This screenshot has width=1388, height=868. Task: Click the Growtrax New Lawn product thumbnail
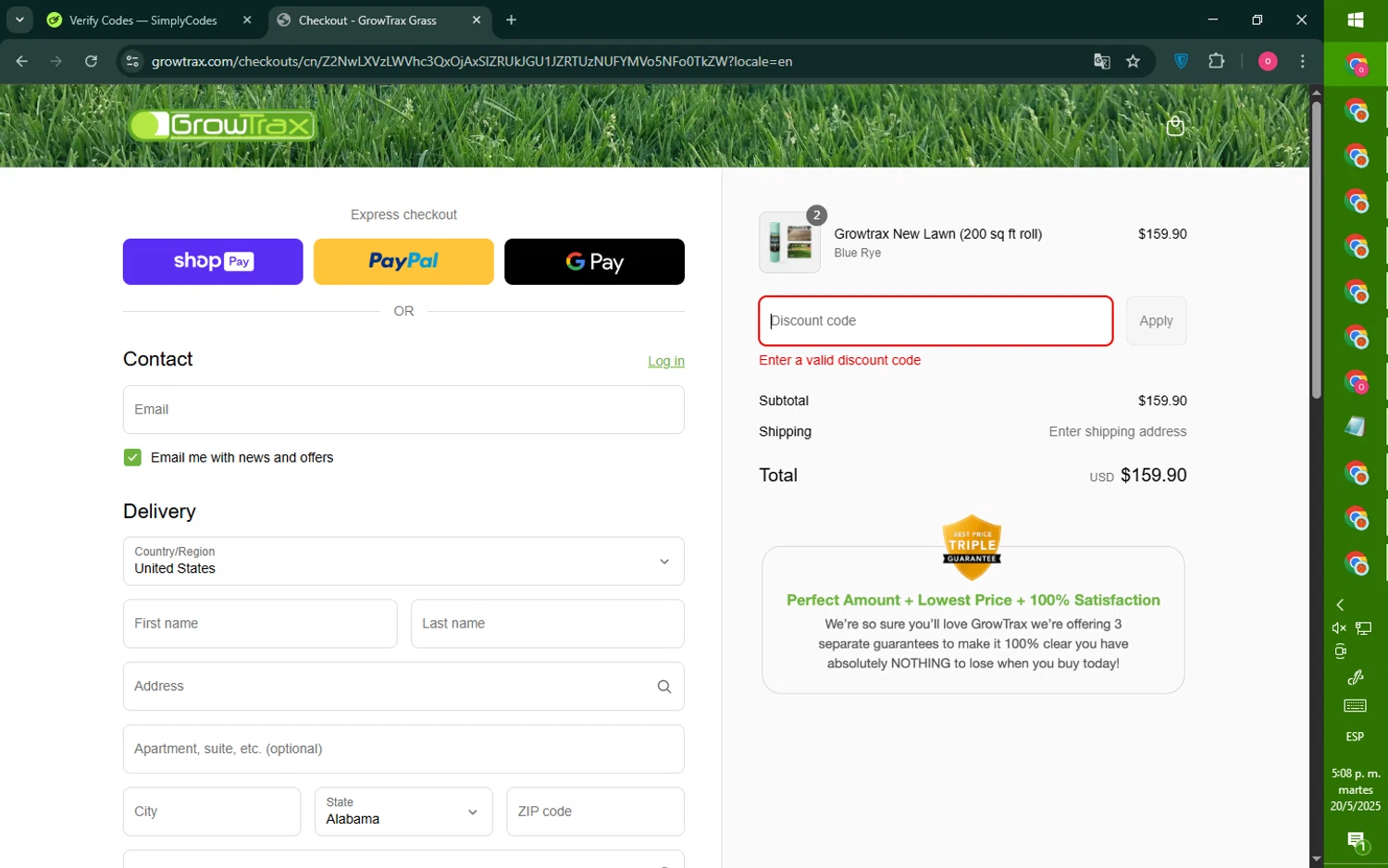point(789,242)
